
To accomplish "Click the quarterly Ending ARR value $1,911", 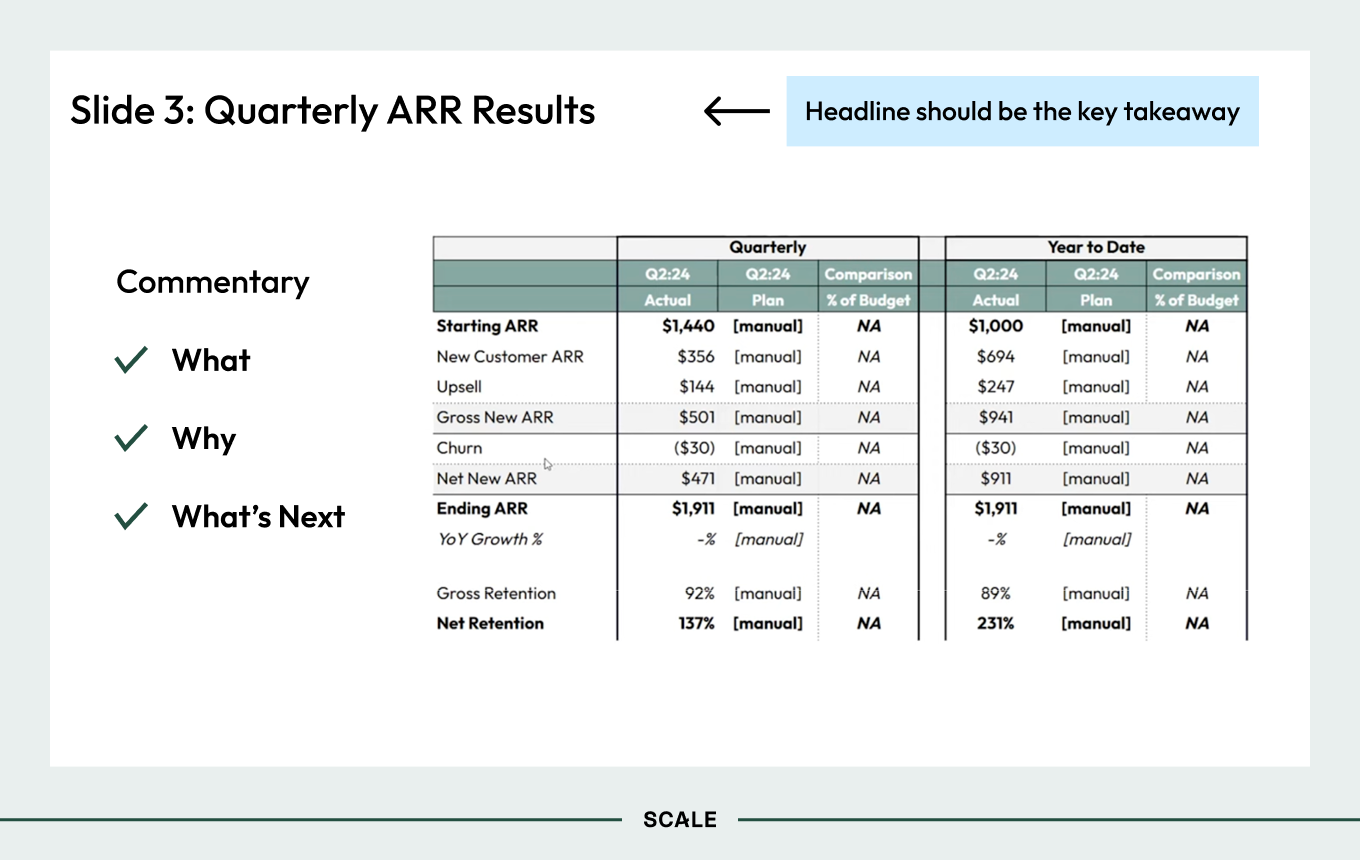I will pos(693,508).
